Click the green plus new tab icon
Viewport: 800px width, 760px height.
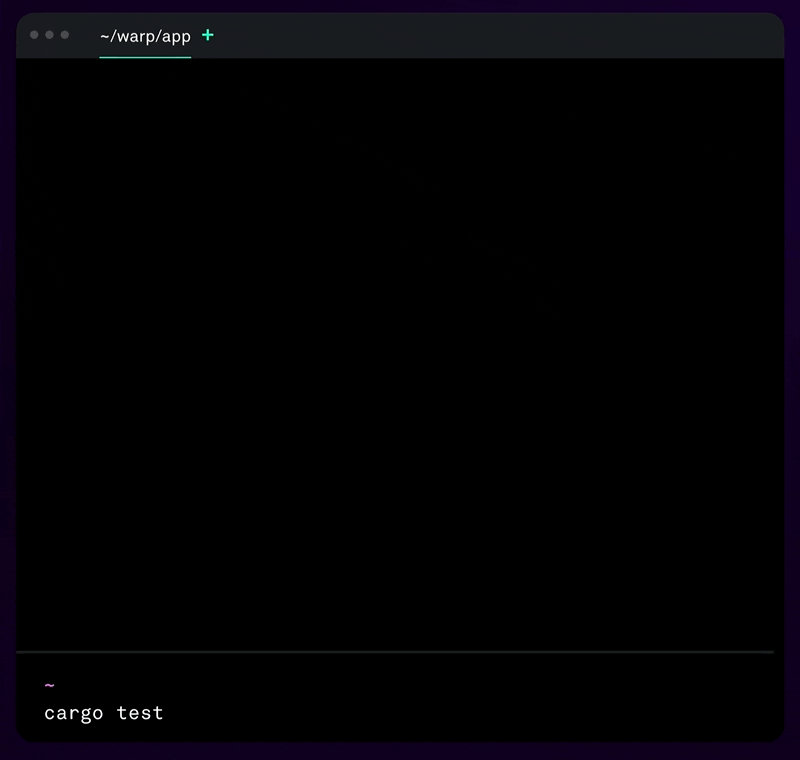(x=208, y=35)
